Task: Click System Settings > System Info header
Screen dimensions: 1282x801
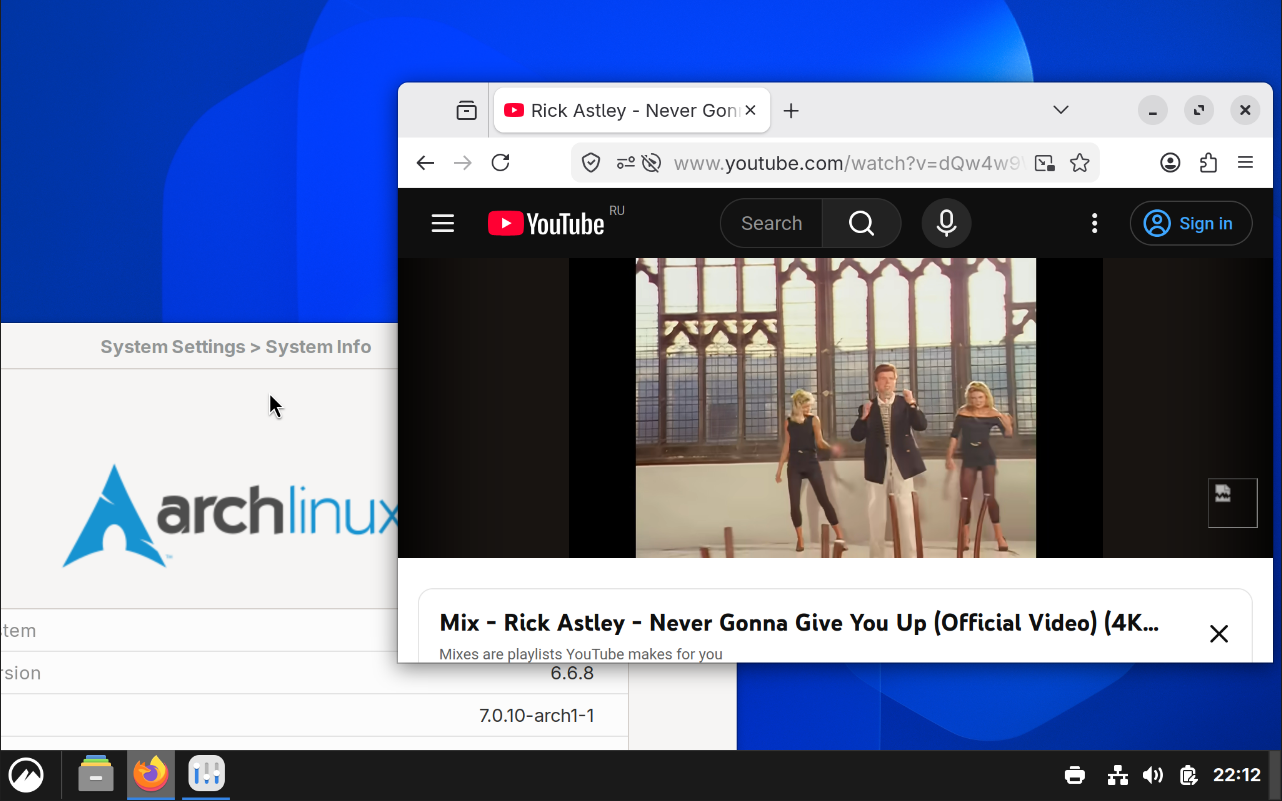Action: 236,347
